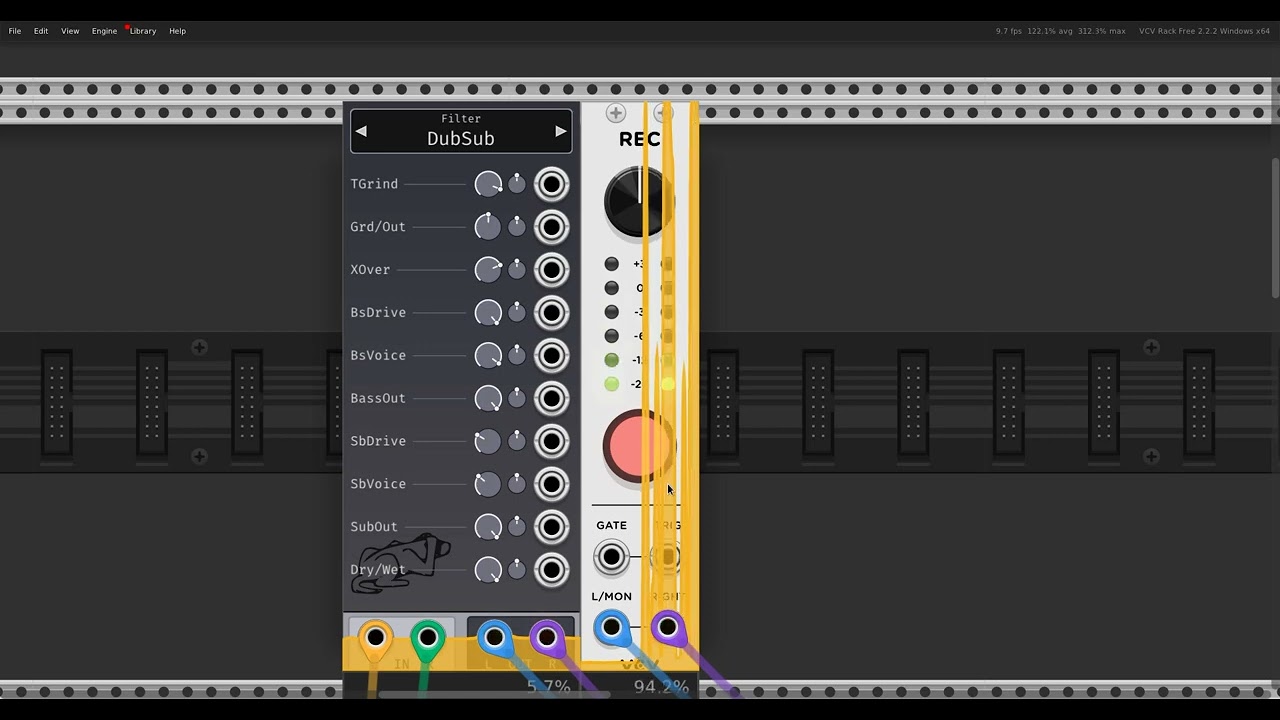Click the Grd/Out main knob
This screenshot has height=720, width=1280.
coord(488,227)
